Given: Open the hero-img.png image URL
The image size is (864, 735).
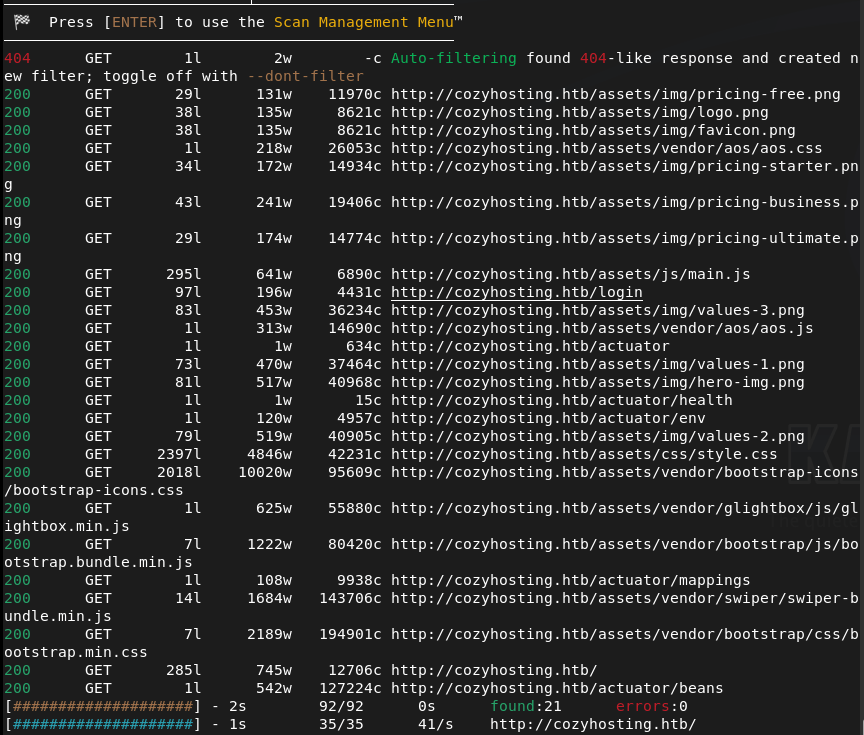Looking at the screenshot, I should pos(597,382).
